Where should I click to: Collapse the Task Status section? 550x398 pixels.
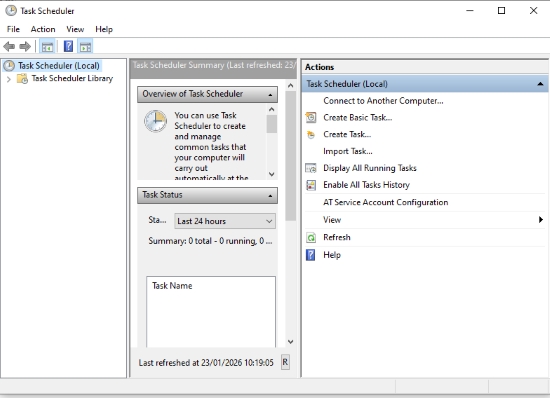(x=270, y=196)
